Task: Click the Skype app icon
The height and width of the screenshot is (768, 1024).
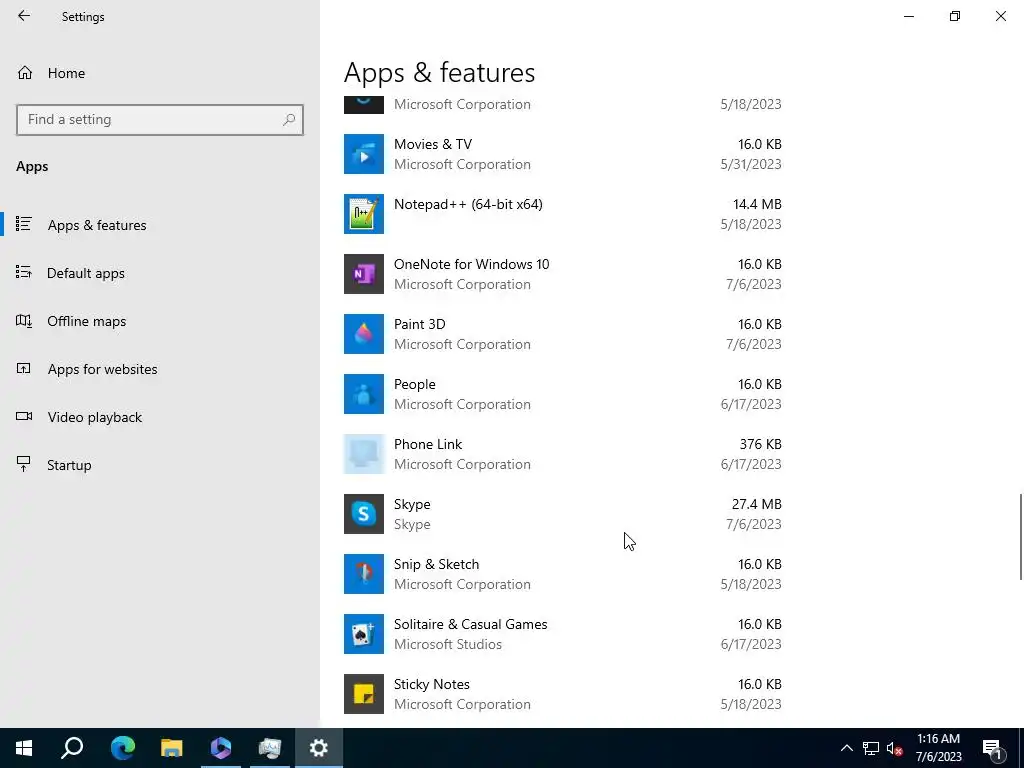Action: (x=364, y=515)
